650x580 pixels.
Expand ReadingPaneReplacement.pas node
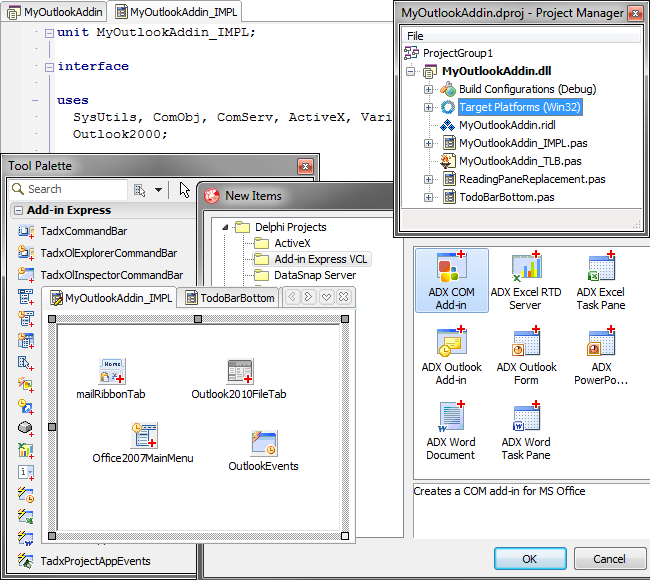pyautogui.click(x=428, y=179)
